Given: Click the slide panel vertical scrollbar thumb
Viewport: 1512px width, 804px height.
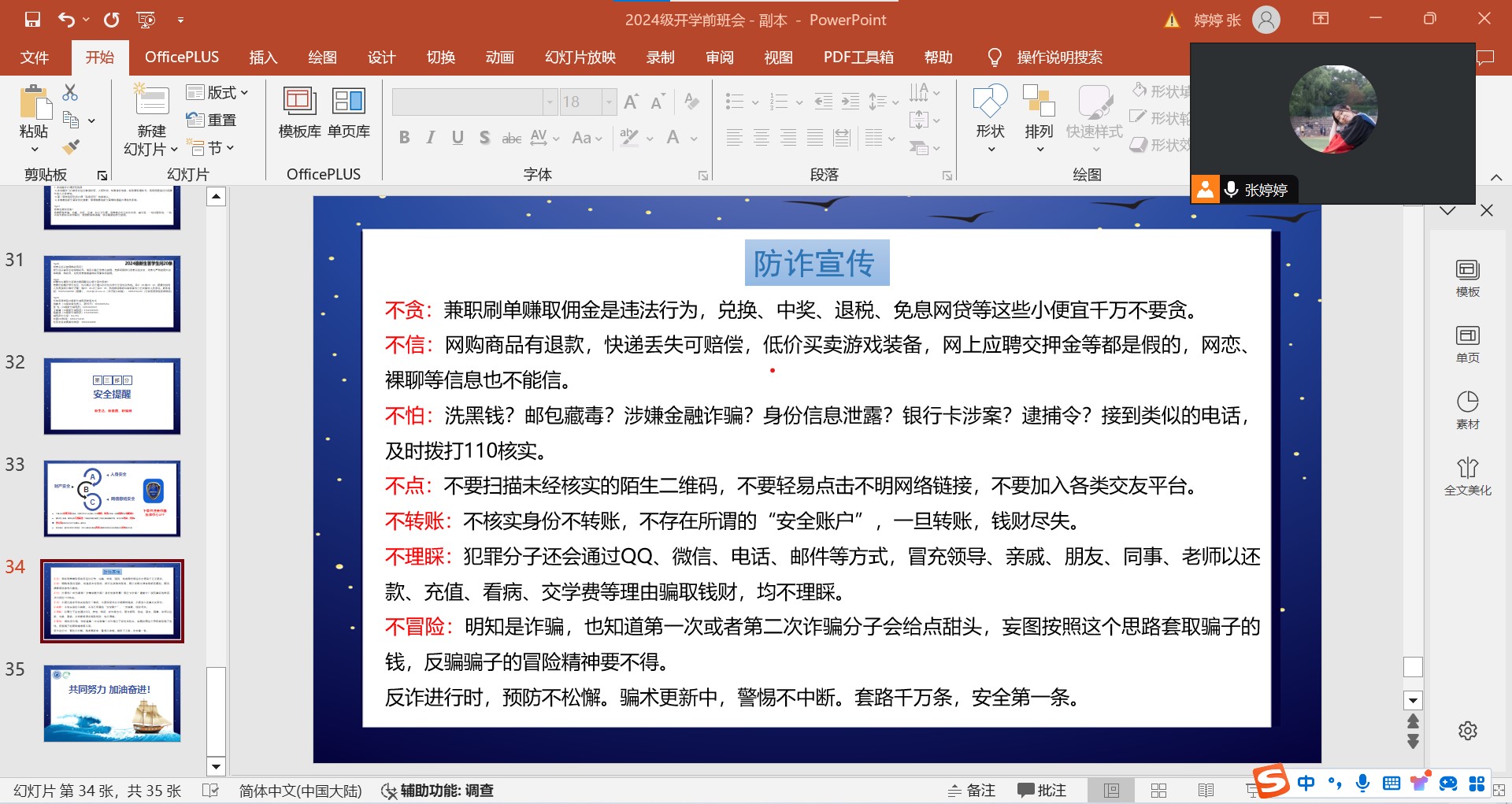Looking at the screenshot, I should coord(216,710).
